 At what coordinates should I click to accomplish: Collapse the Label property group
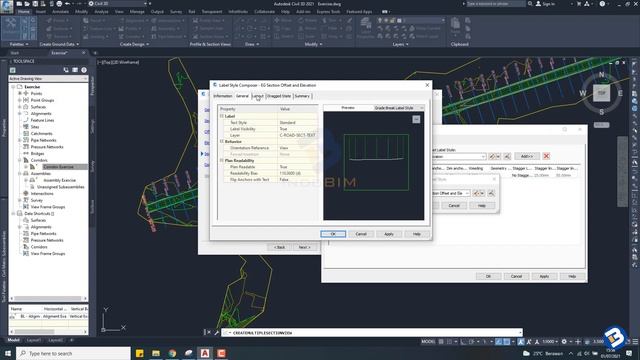222,116
